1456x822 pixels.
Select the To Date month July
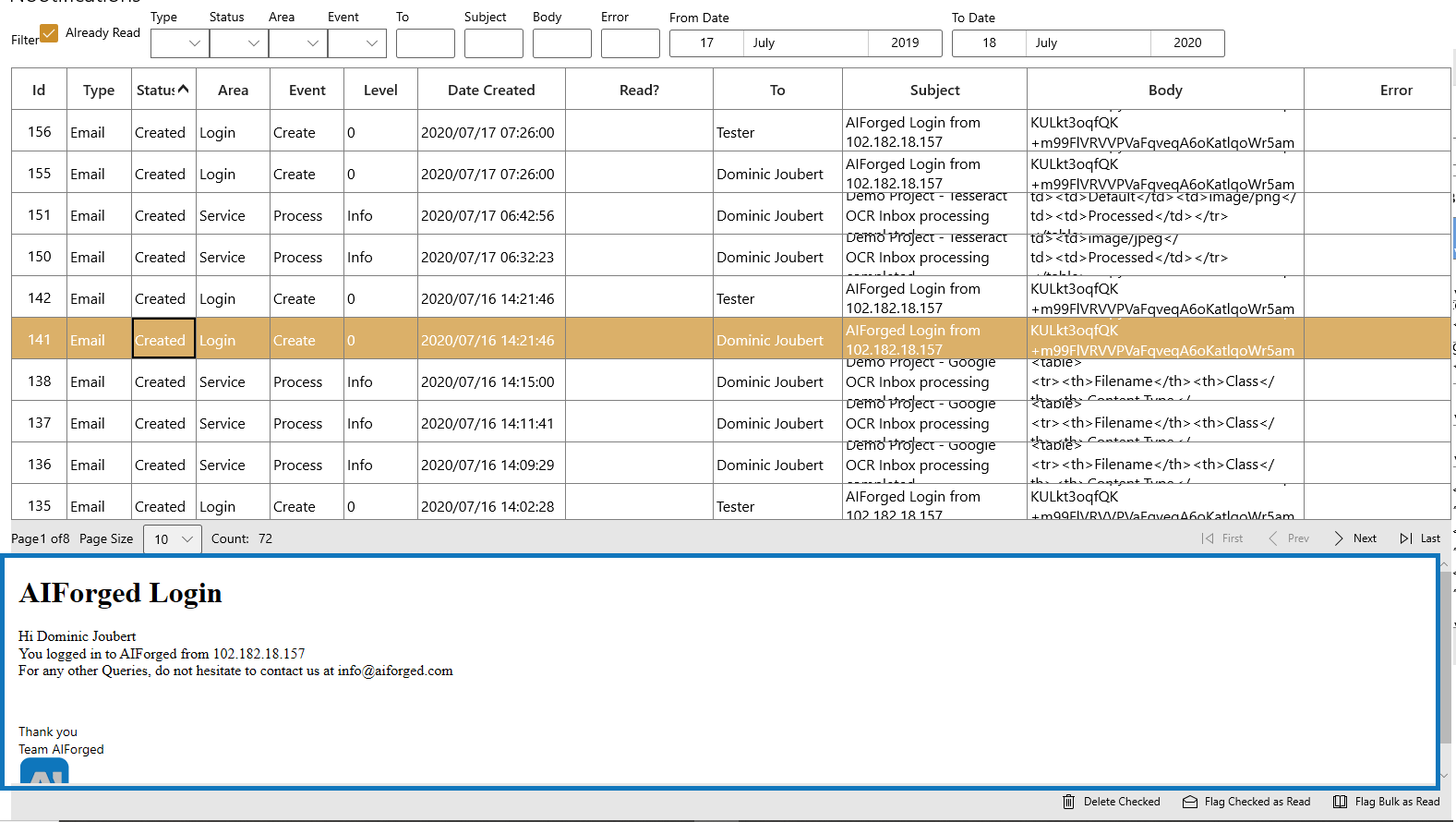(1089, 43)
